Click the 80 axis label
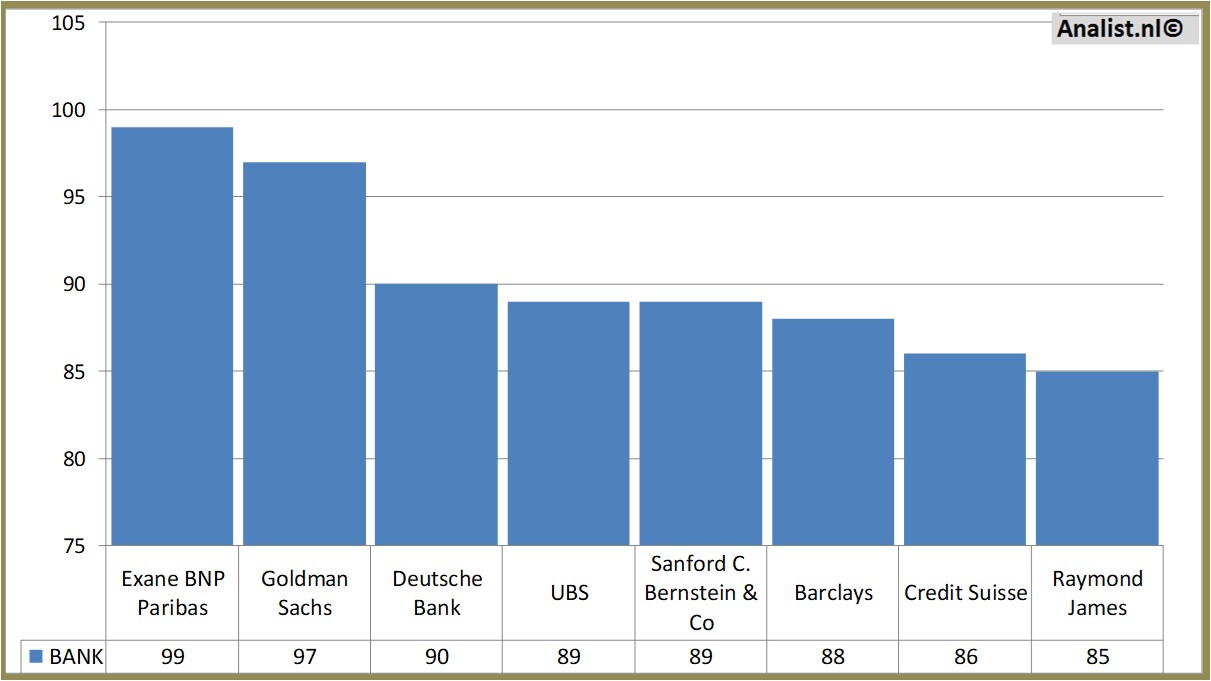The width and height of the screenshot is (1211, 681). click(74, 459)
